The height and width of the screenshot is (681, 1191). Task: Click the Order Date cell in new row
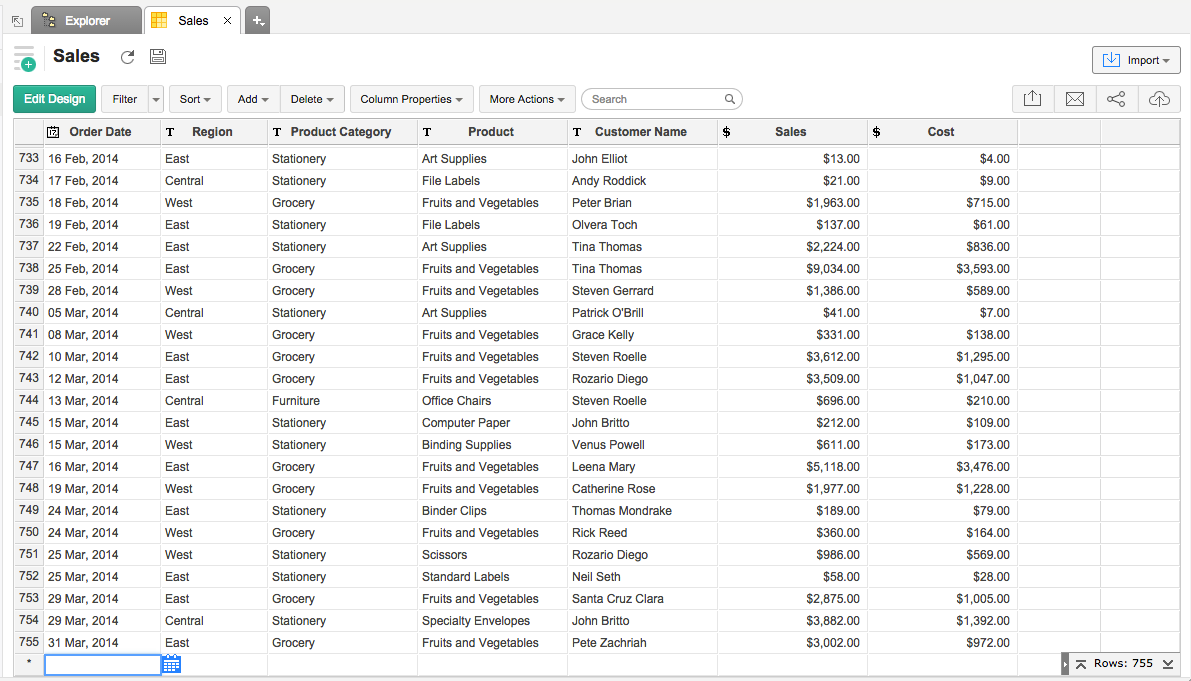(x=102, y=664)
